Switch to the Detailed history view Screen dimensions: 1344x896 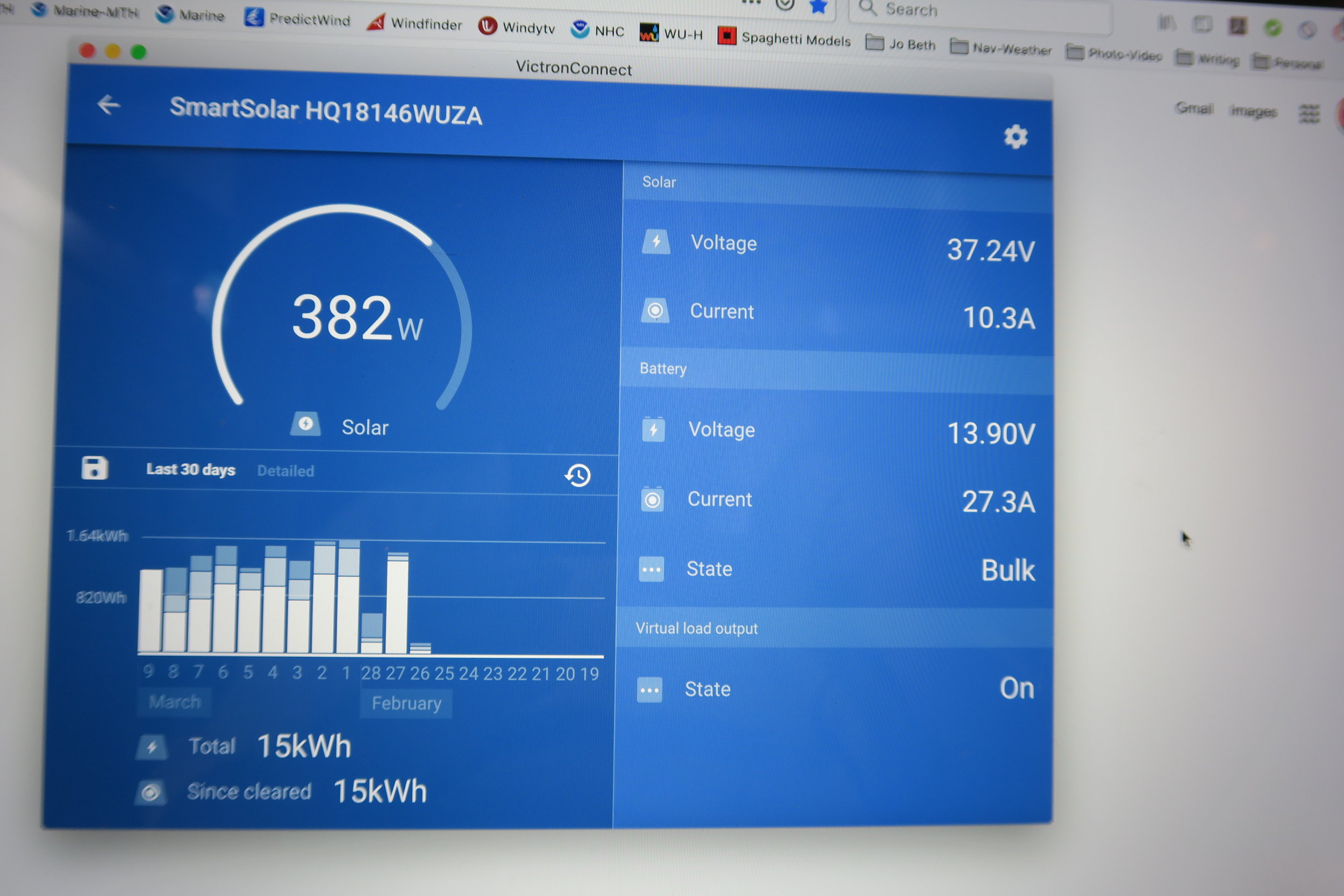285,471
